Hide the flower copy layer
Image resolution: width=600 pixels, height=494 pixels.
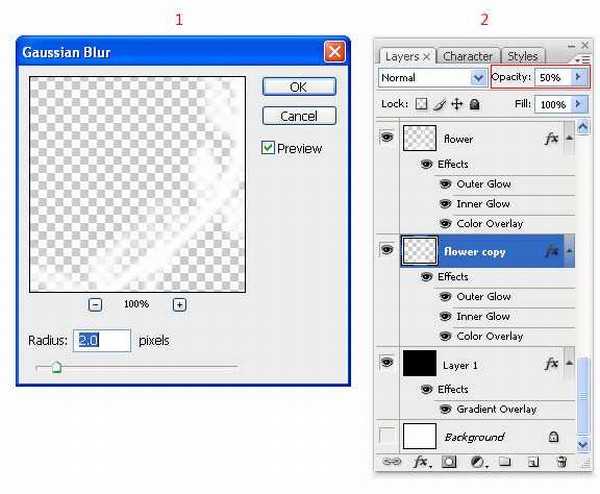click(386, 250)
